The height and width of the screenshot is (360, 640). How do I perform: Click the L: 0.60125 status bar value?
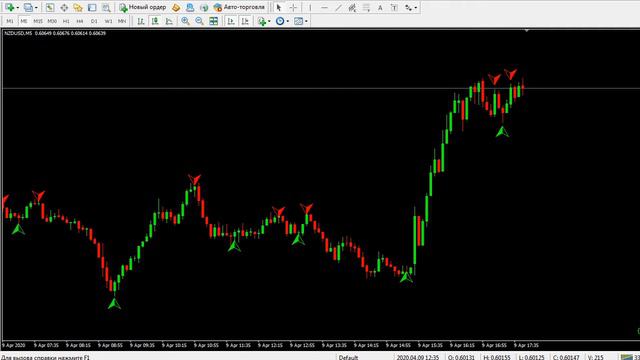coord(531,357)
